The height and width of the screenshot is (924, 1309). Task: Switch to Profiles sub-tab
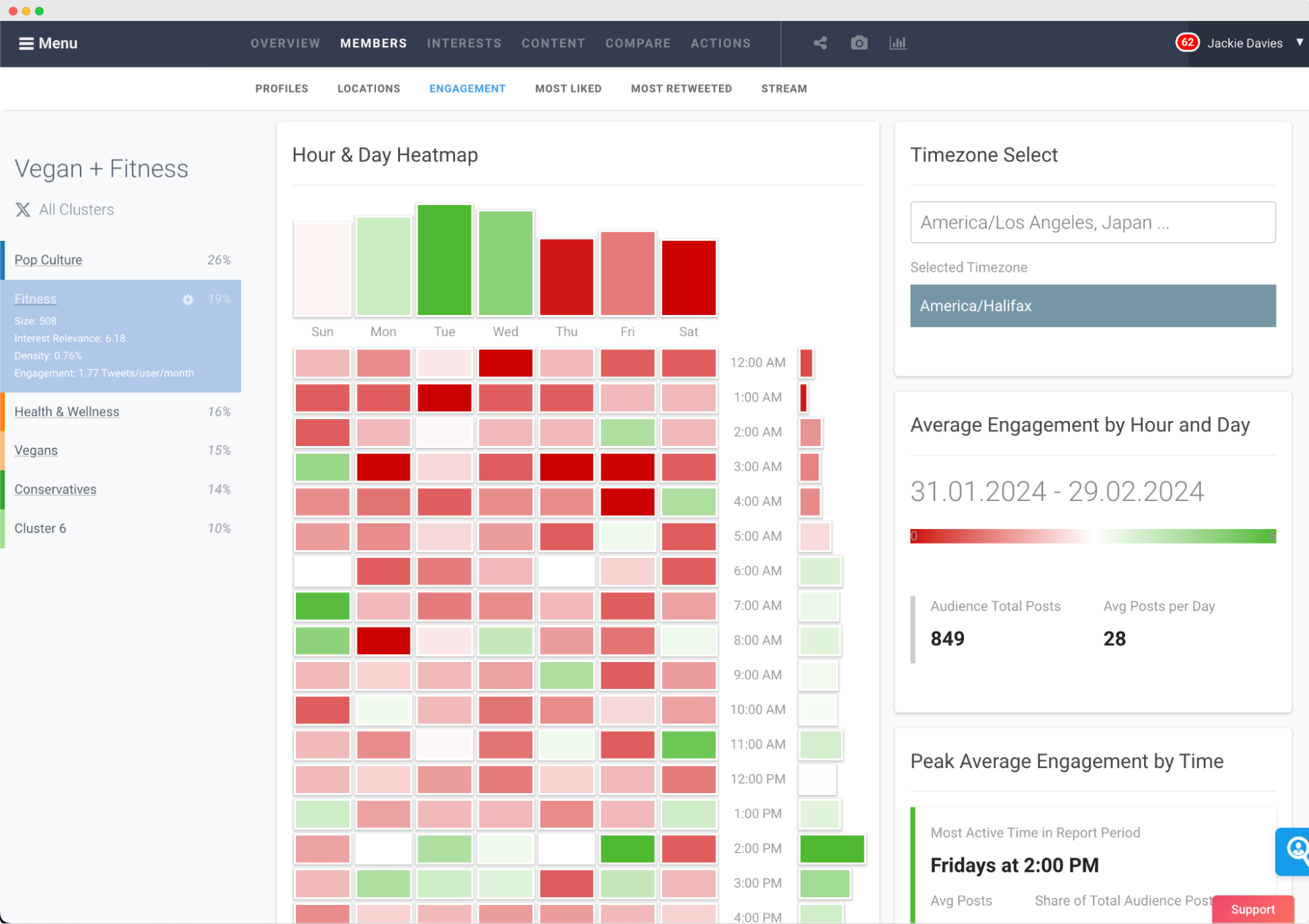pos(282,88)
